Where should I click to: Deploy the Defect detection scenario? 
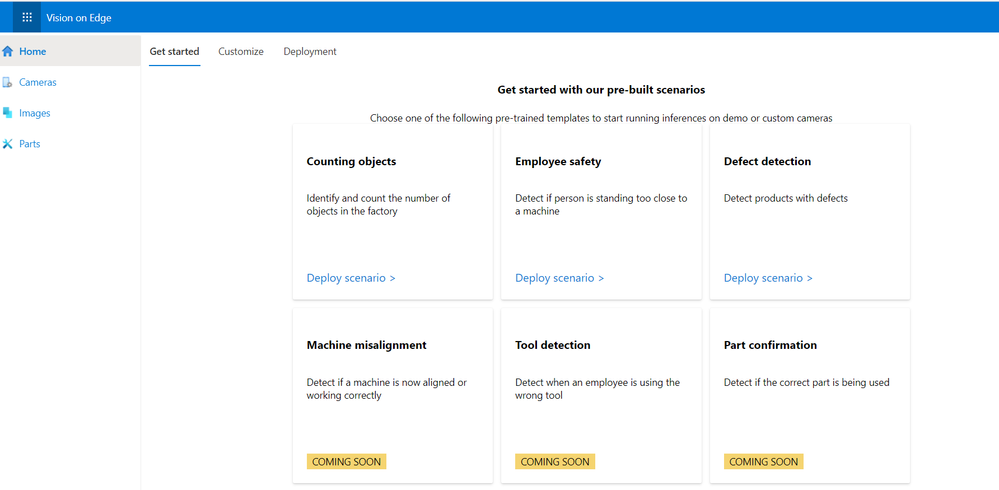tap(768, 278)
